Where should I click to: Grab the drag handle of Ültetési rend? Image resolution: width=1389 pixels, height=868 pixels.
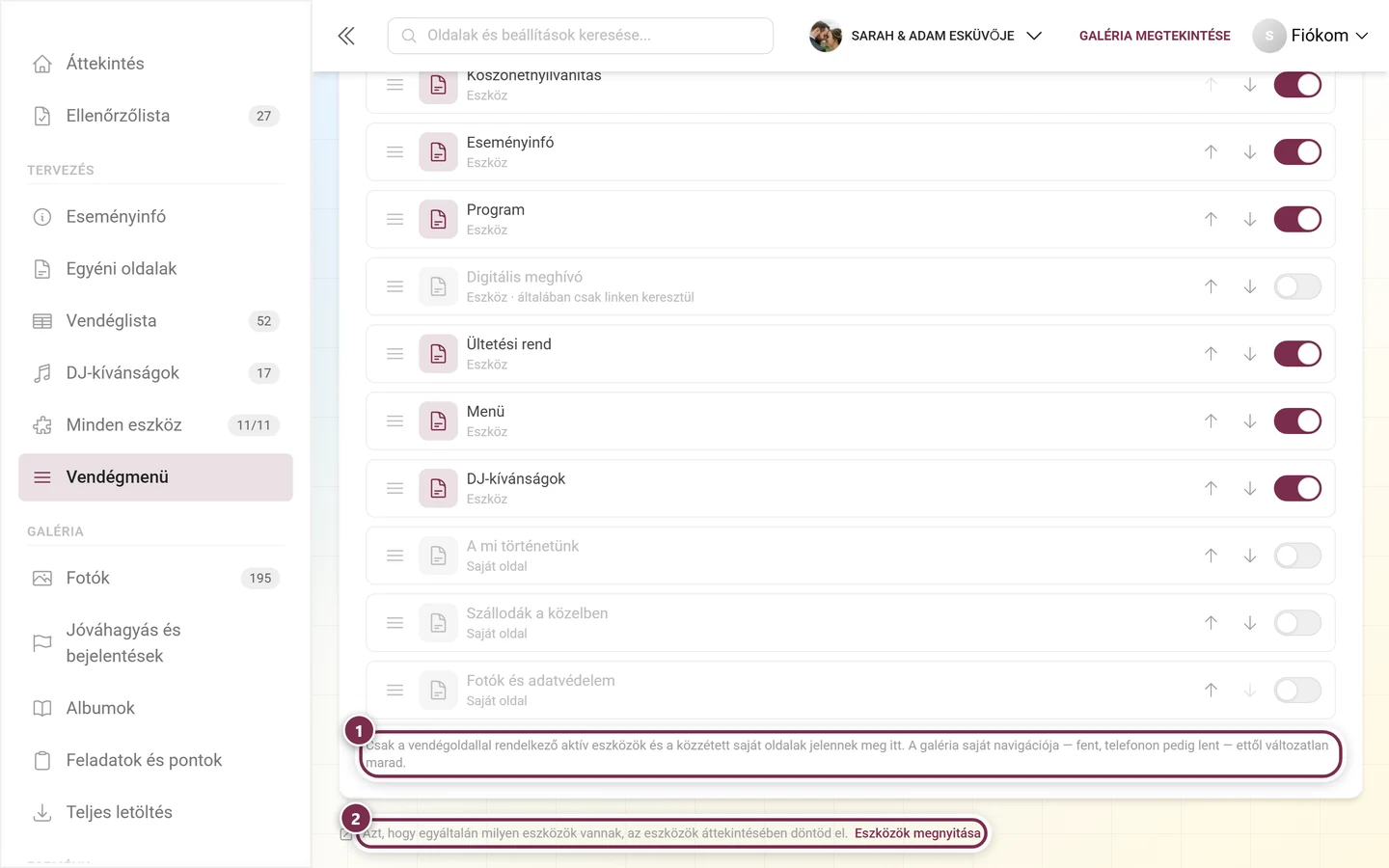tap(395, 354)
